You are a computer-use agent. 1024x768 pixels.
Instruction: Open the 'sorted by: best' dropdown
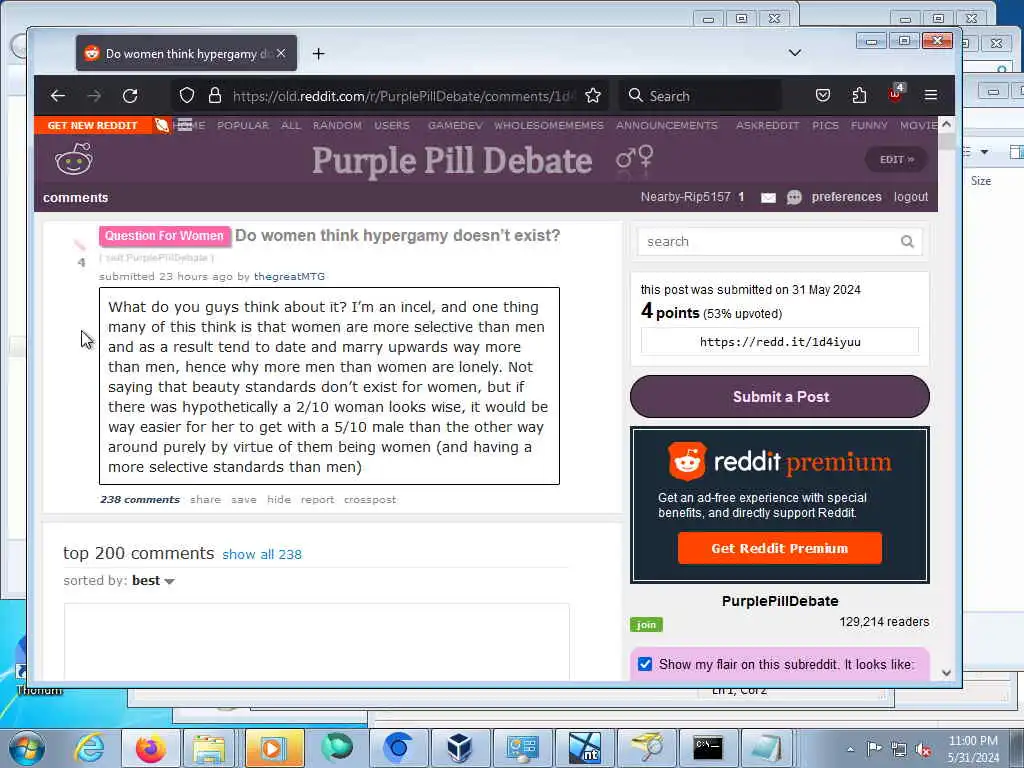point(153,581)
